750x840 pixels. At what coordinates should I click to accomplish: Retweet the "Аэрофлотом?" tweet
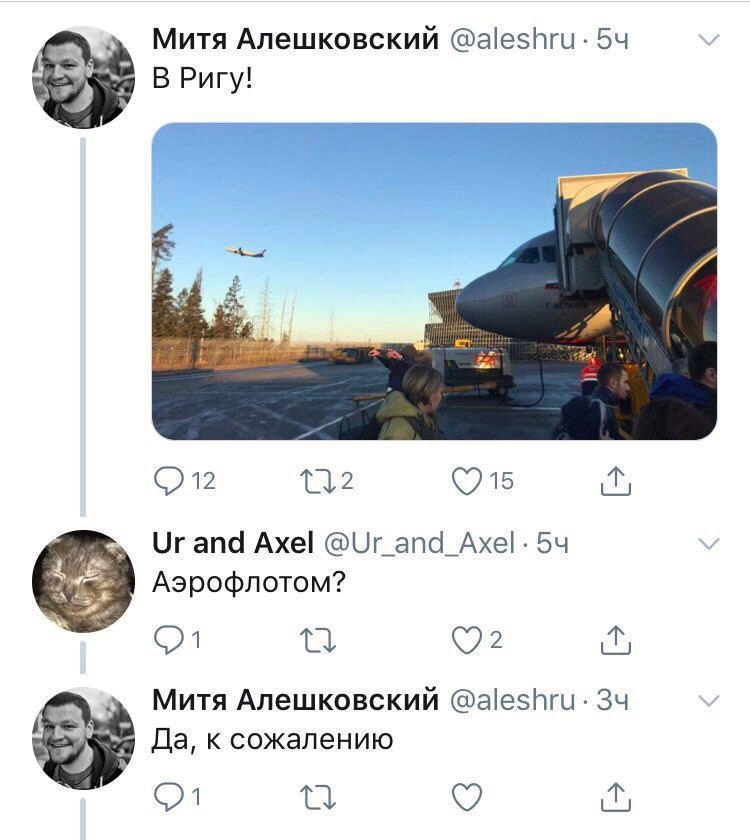318,640
